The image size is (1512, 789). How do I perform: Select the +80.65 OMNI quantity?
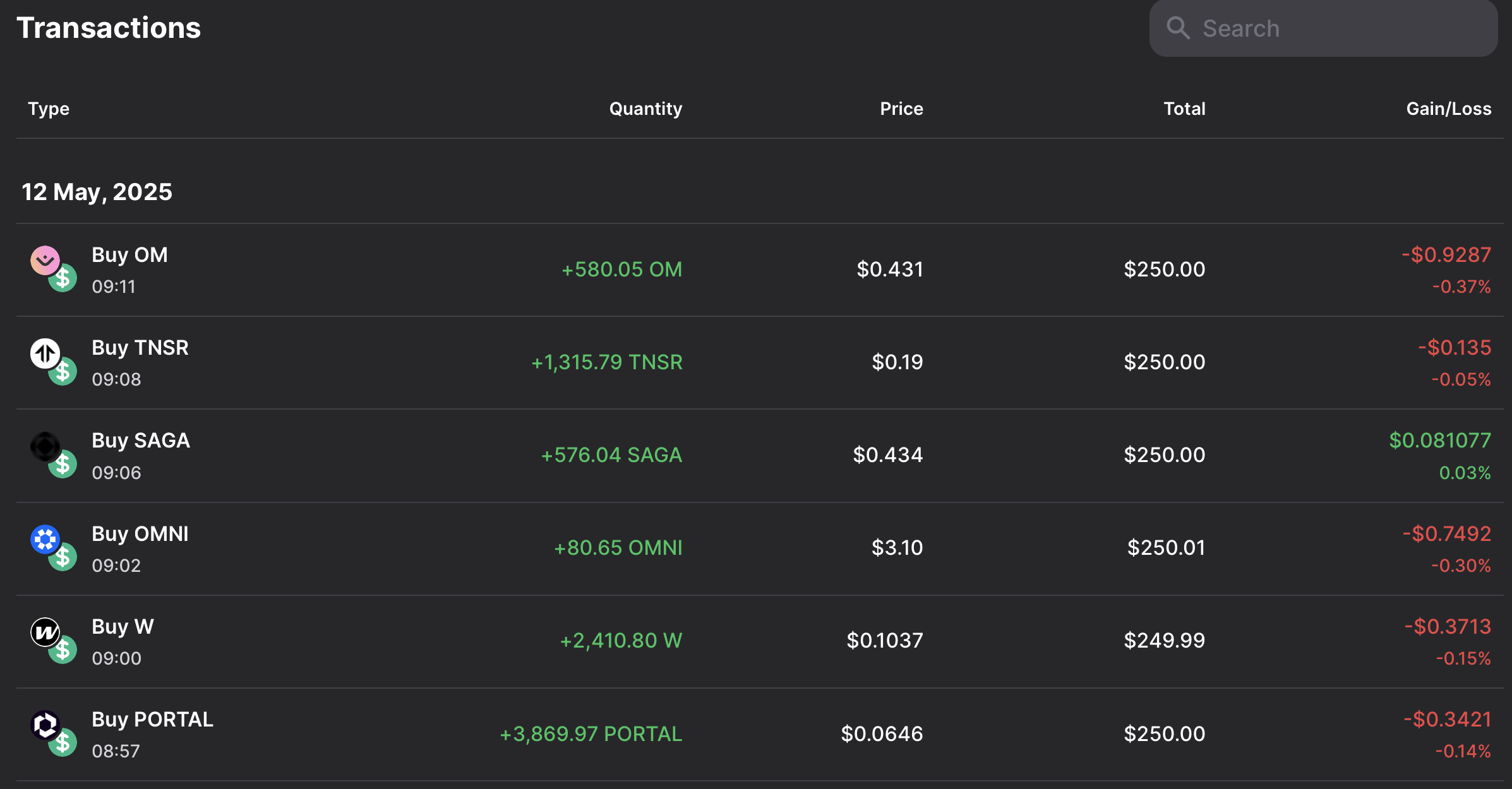(x=618, y=548)
